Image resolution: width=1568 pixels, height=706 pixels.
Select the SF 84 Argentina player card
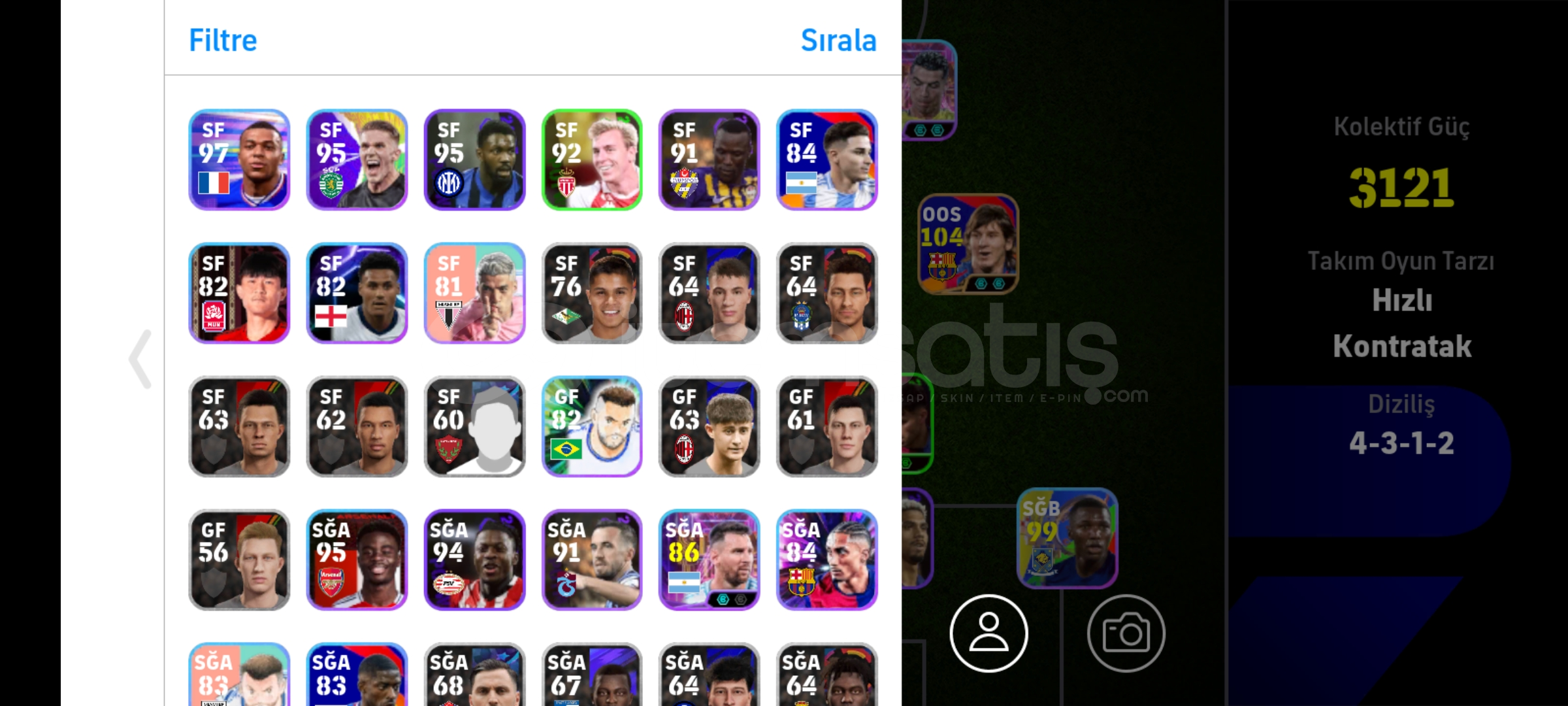[827, 160]
